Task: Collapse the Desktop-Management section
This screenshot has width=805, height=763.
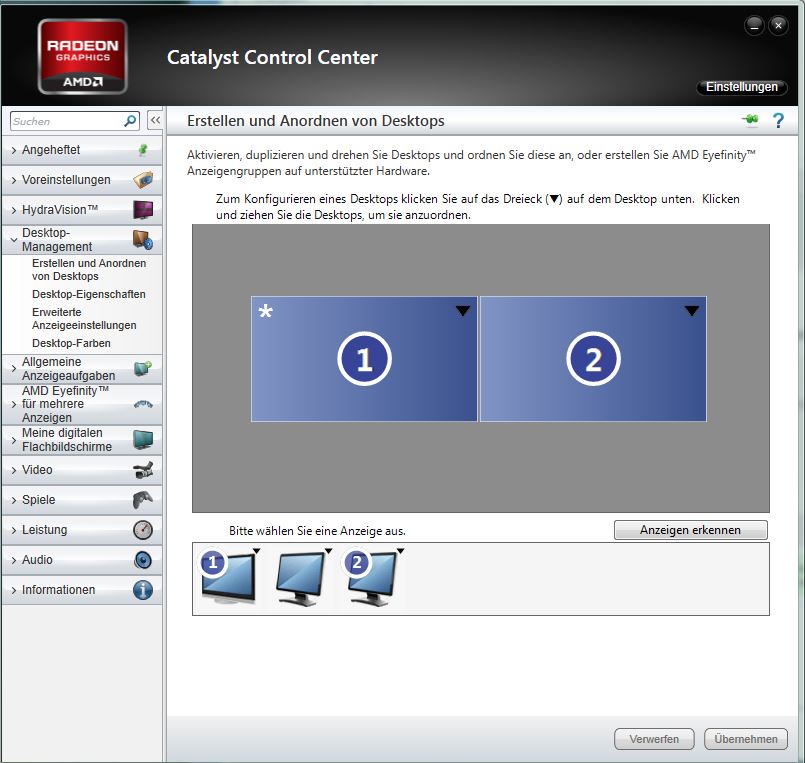Action: point(82,240)
